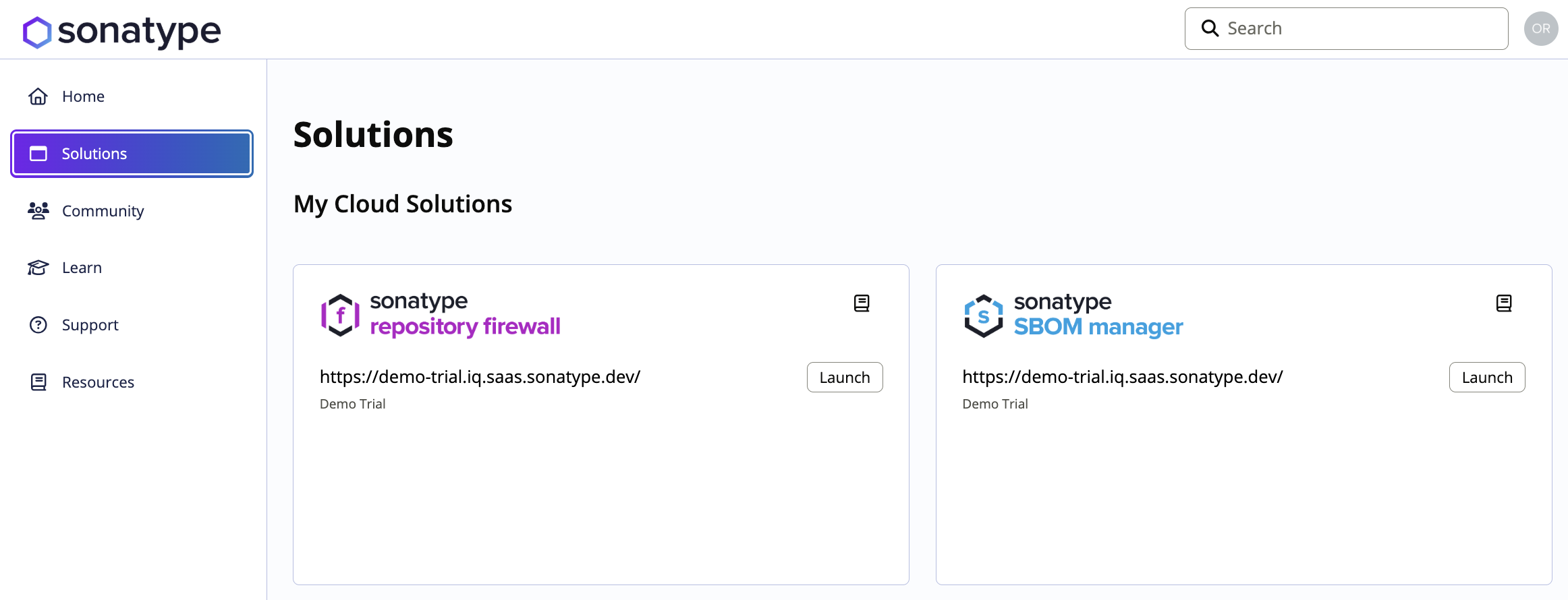Click the Home house icon
The image size is (1568, 600).
38,96
